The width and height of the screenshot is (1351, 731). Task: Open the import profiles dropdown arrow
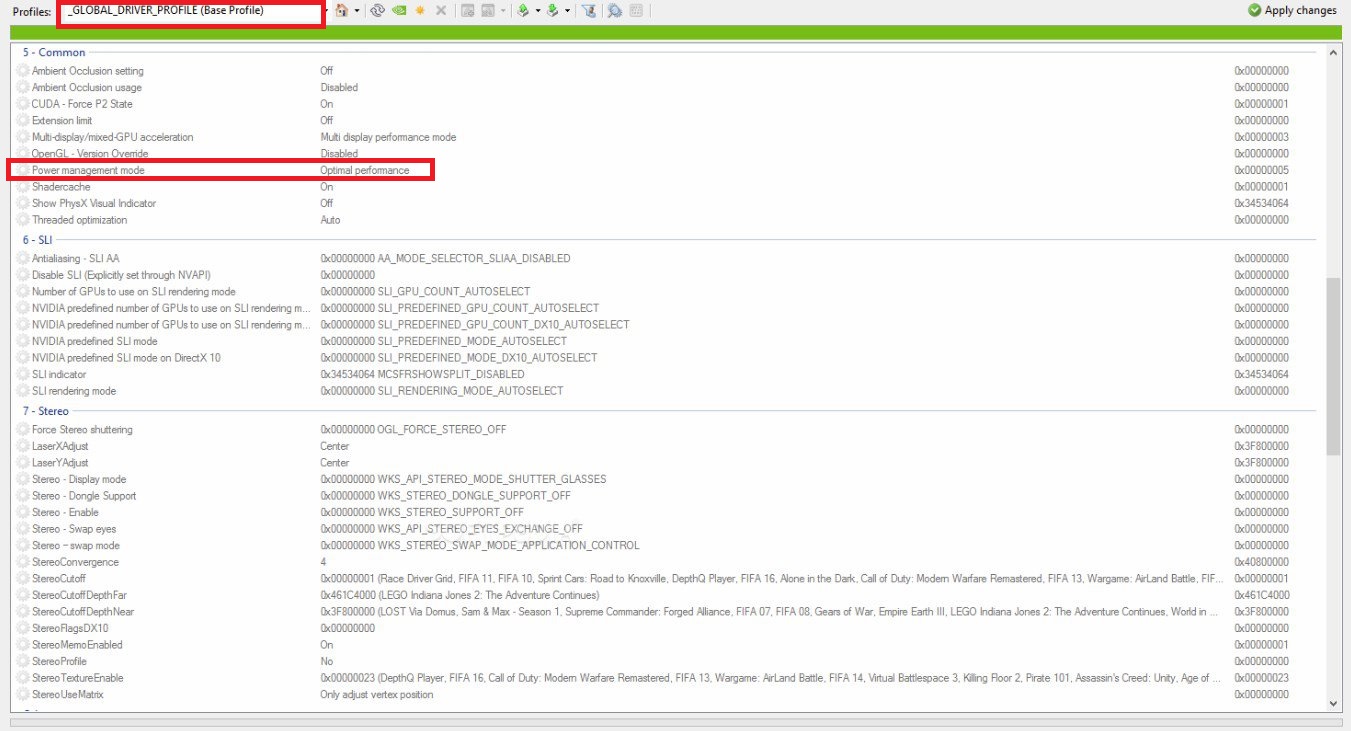tap(567, 11)
